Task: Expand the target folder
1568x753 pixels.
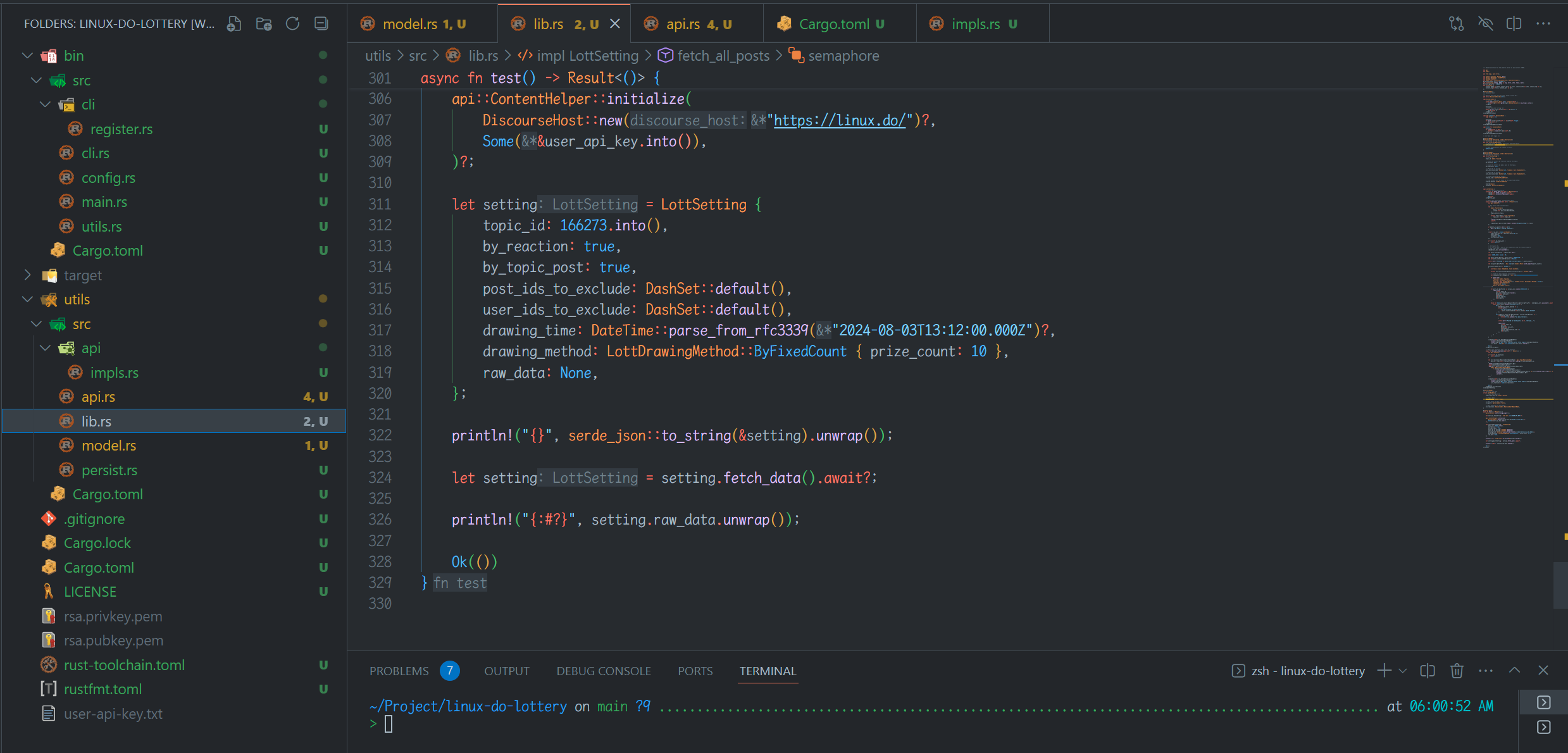Action: point(28,275)
